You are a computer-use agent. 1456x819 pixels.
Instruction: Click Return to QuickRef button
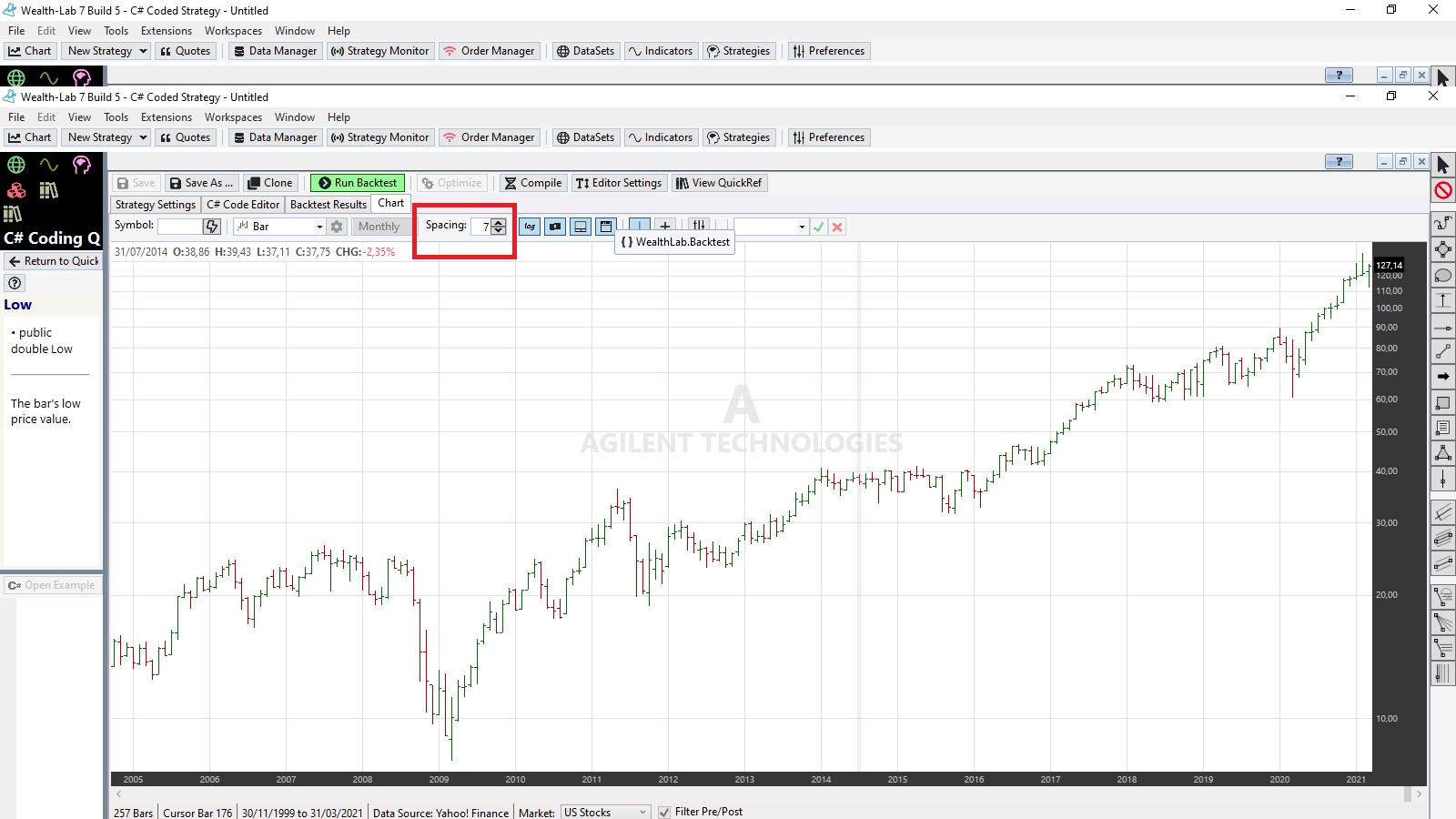[53, 261]
